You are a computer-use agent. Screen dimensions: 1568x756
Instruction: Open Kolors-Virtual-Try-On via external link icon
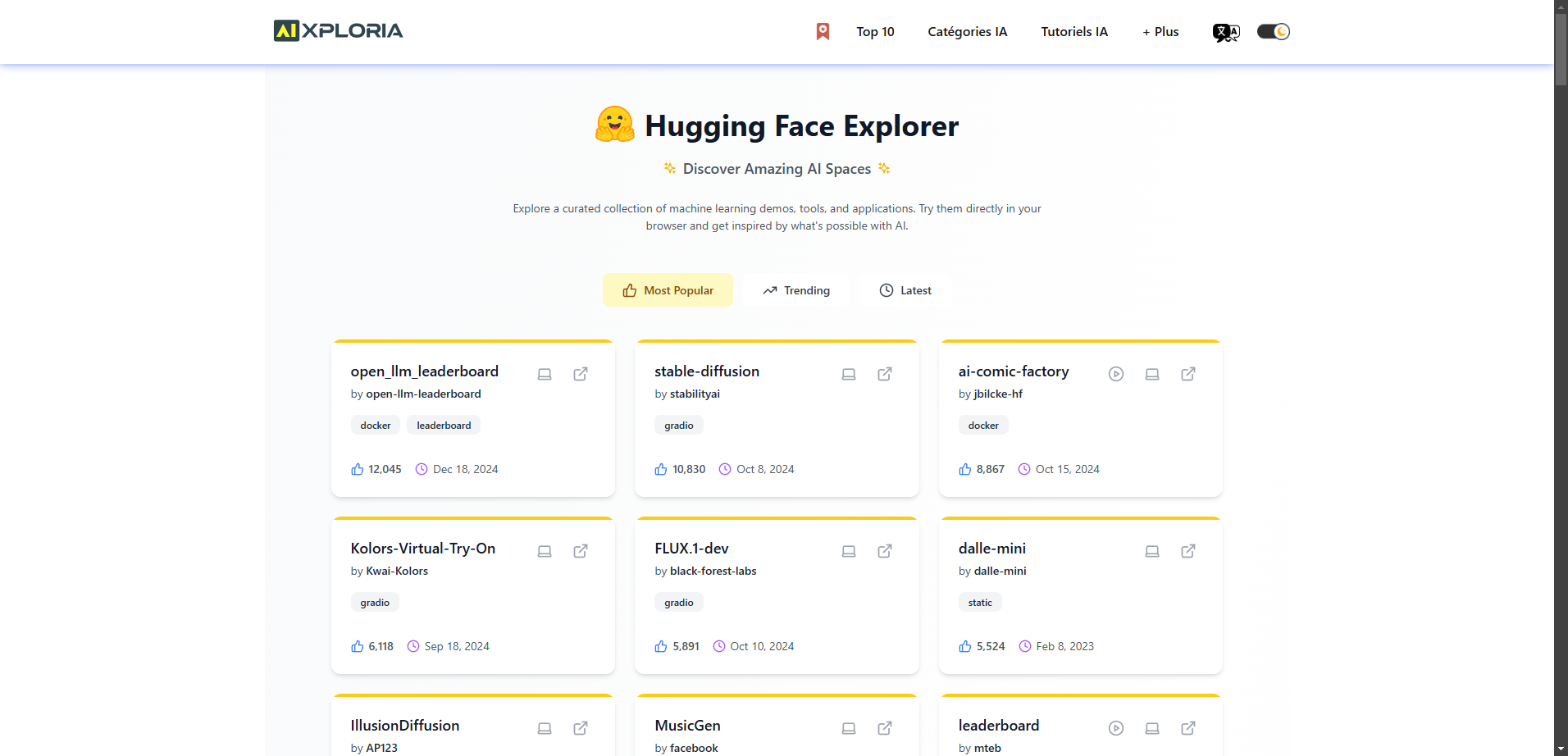(x=581, y=551)
